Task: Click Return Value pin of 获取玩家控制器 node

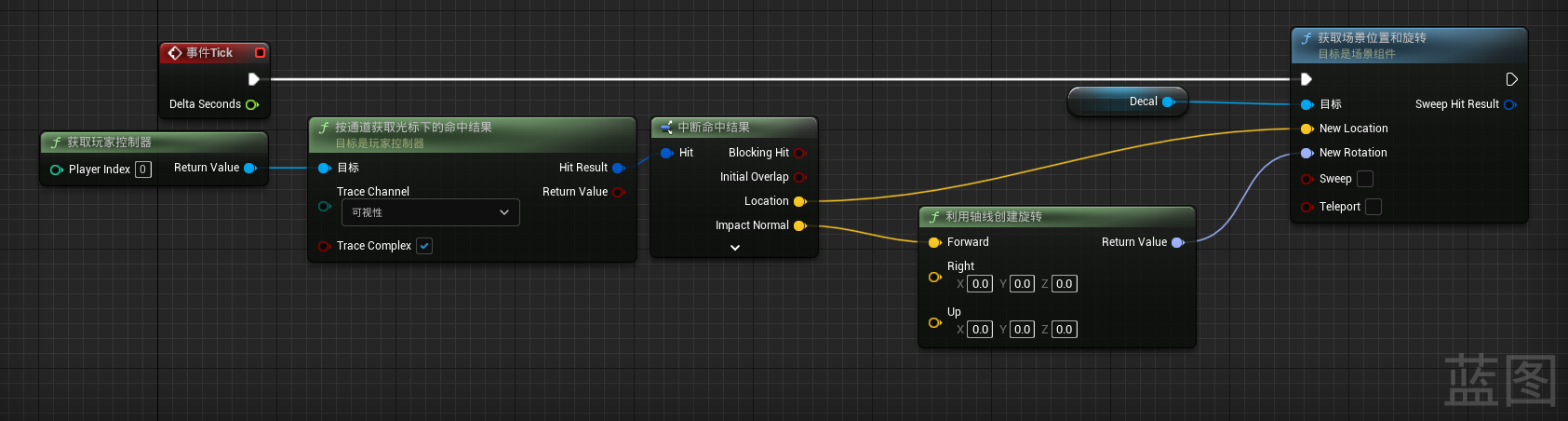Action: coord(249,168)
